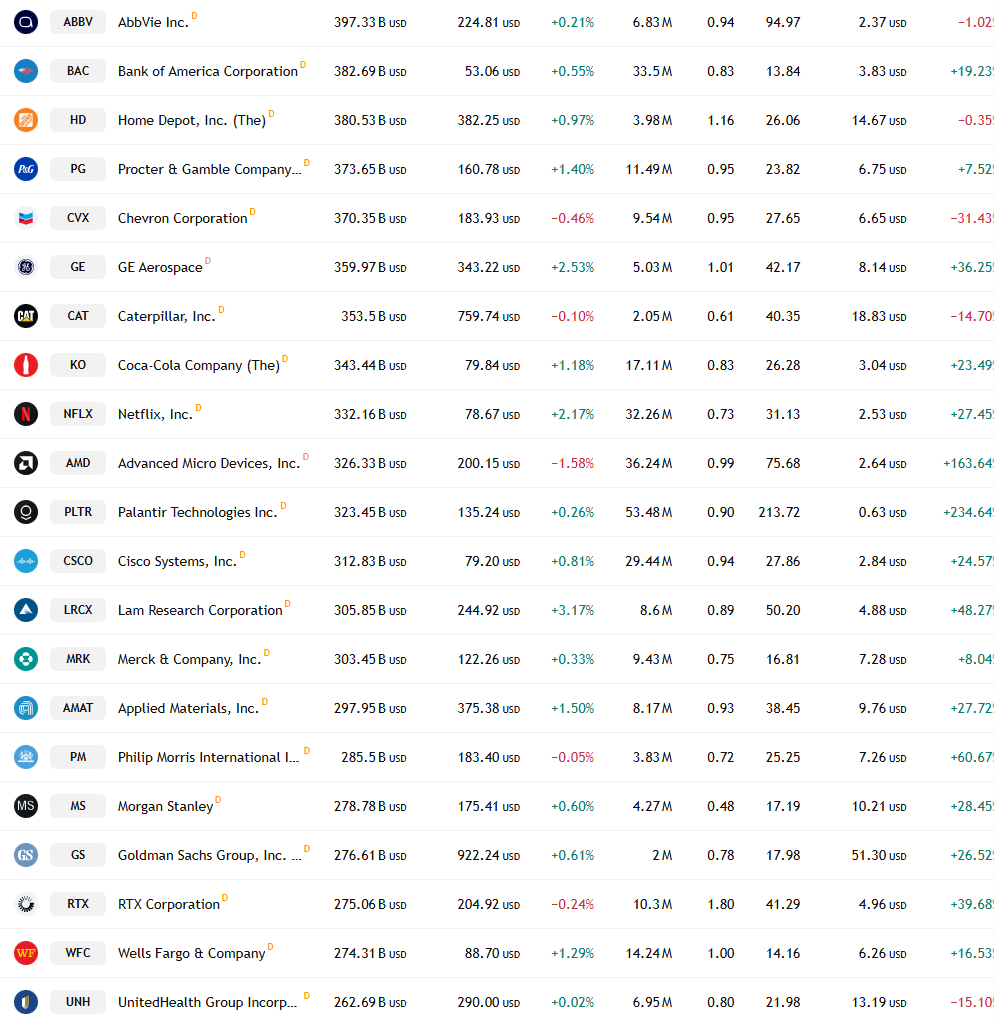Click the 290.00 USD UnitedHealth price

click(x=489, y=1002)
